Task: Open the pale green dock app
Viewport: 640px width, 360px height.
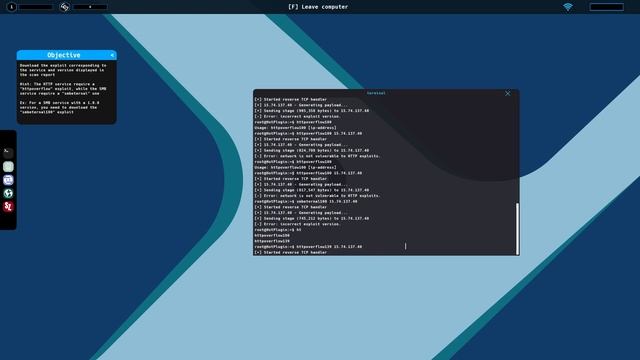Action: [x=8, y=167]
